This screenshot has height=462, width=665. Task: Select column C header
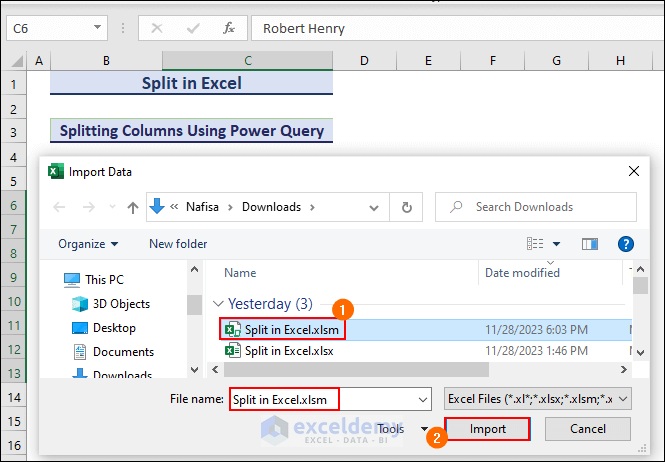pyautogui.click(x=248, y=61)
